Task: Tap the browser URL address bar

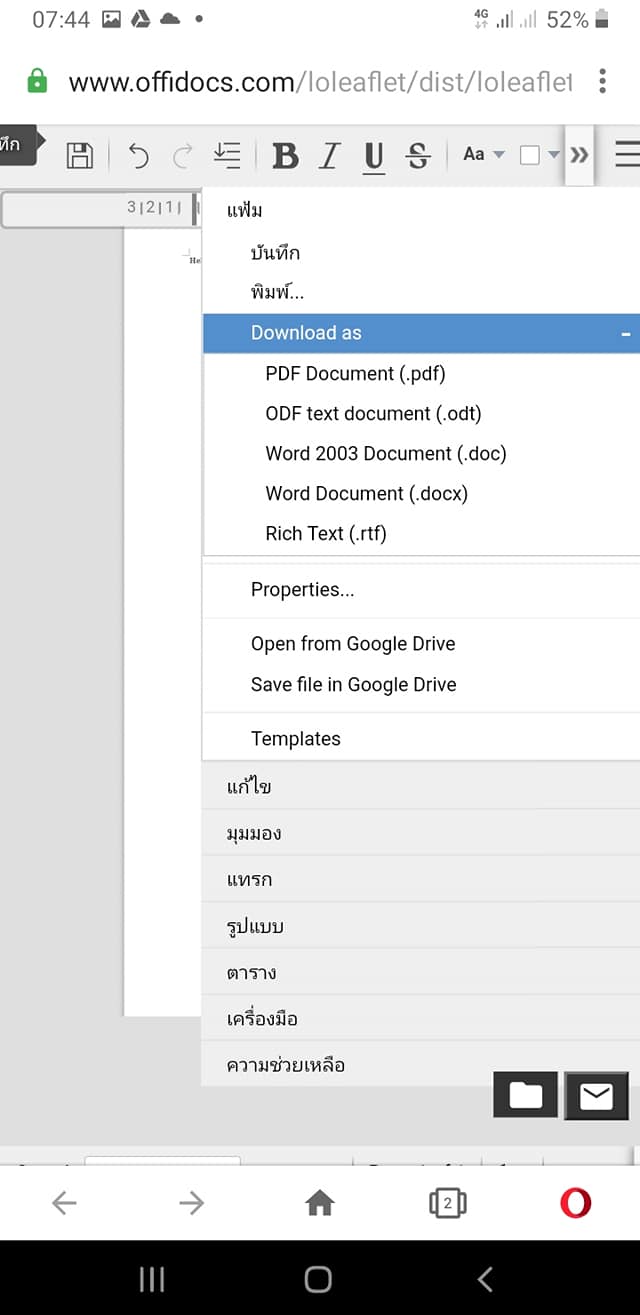Action: coord(320,81)
